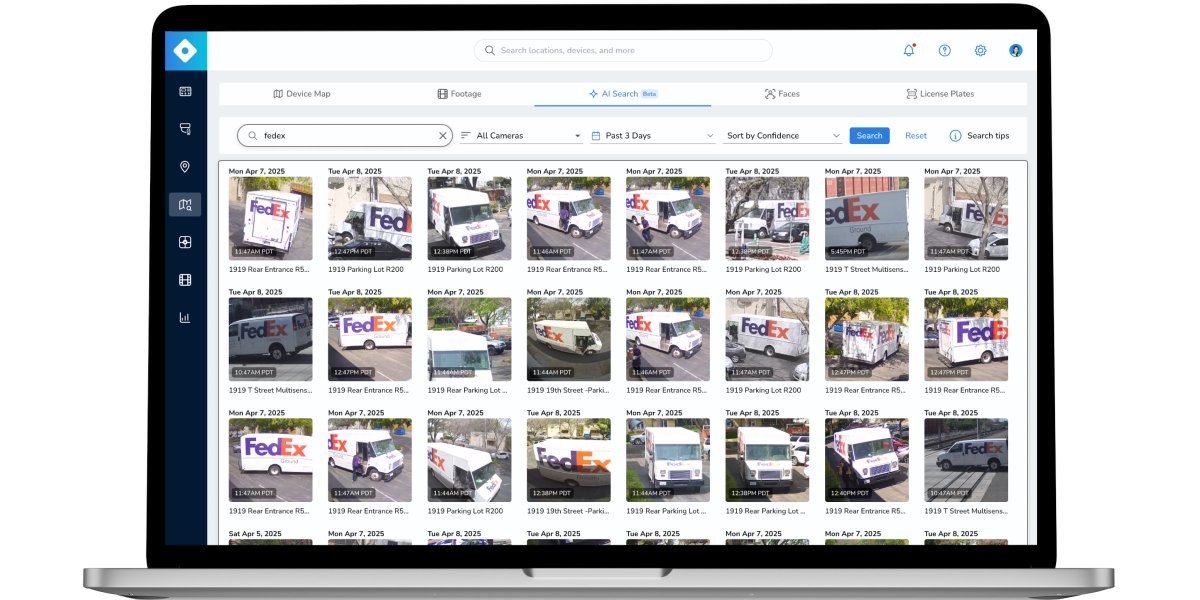Viewport: 1200px width, 600px height.
Task: Click the diamond logo in the sidebar
Action: click(x=185, y=51)
